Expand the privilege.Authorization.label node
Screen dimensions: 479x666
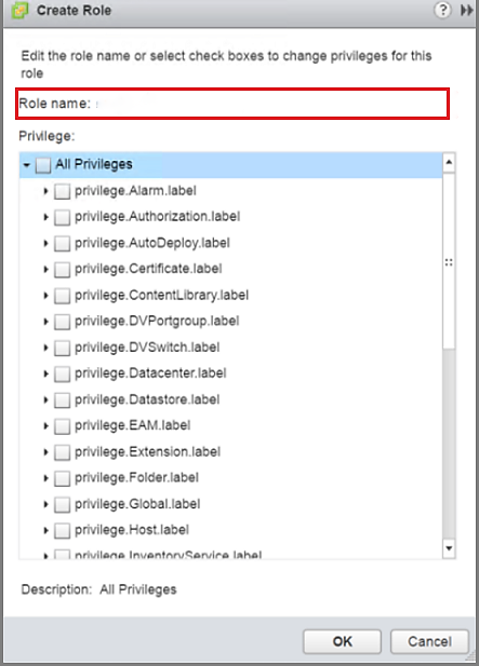click(46, 217)
